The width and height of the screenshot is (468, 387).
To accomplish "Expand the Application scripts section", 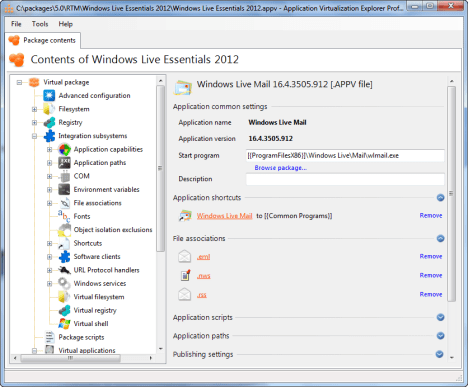I will pos(440,317).
